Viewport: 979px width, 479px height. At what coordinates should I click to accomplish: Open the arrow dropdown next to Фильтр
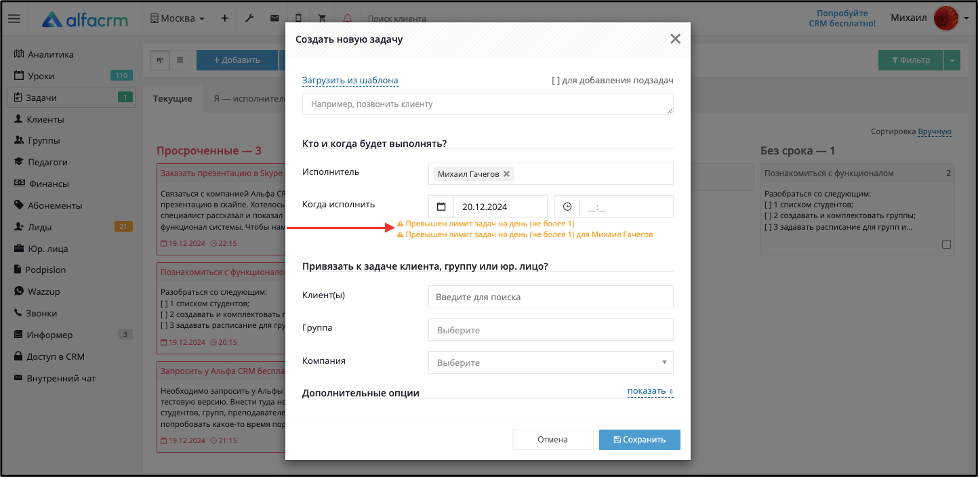pos(952,60)
